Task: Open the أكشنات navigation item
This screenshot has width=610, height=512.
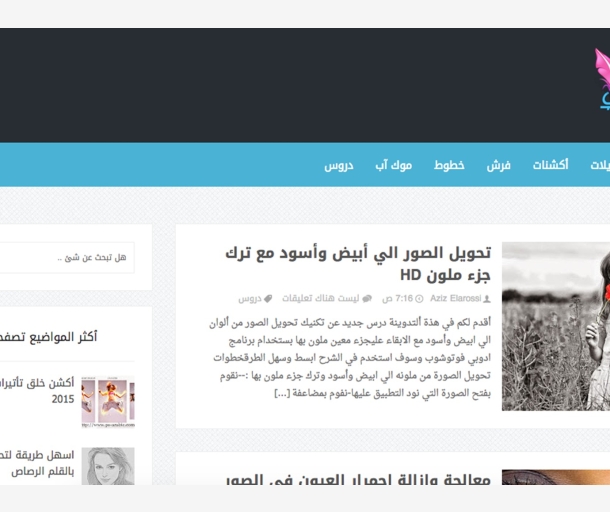Action: [550, 165]
